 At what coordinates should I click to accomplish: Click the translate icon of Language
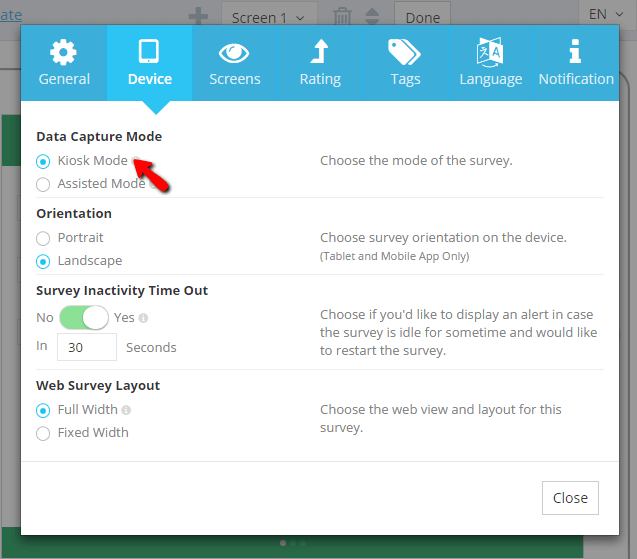pyautogui.click(x=490, y=52)
